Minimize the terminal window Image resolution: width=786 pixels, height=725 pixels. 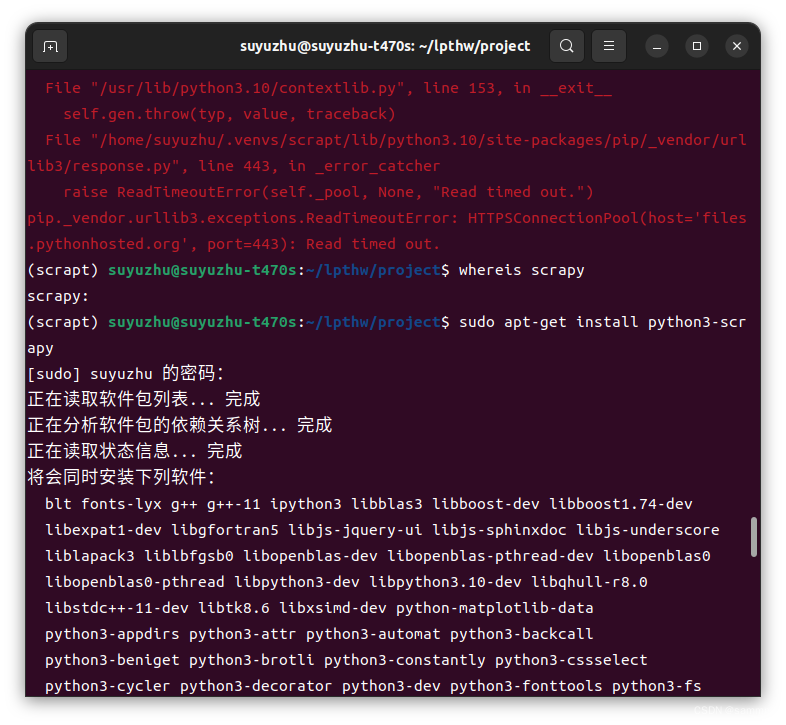click(657, 47)
